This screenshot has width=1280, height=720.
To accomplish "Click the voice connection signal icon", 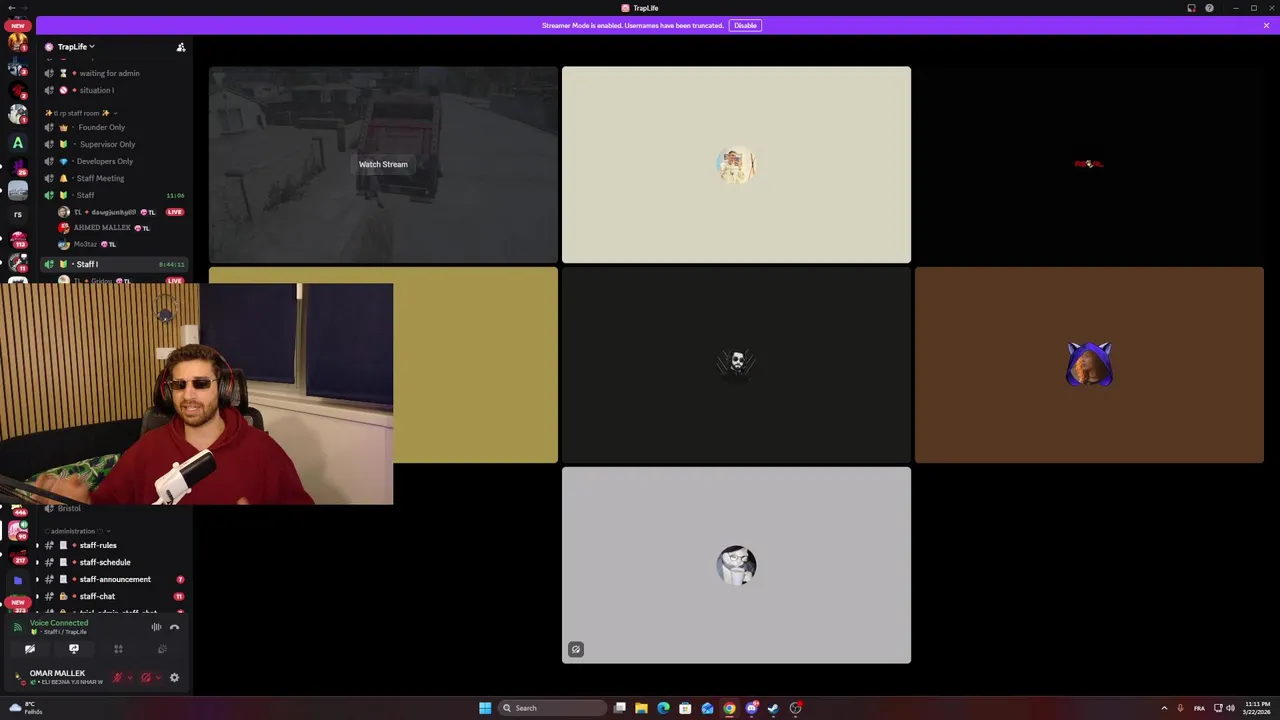I will [x=17, y=627].
